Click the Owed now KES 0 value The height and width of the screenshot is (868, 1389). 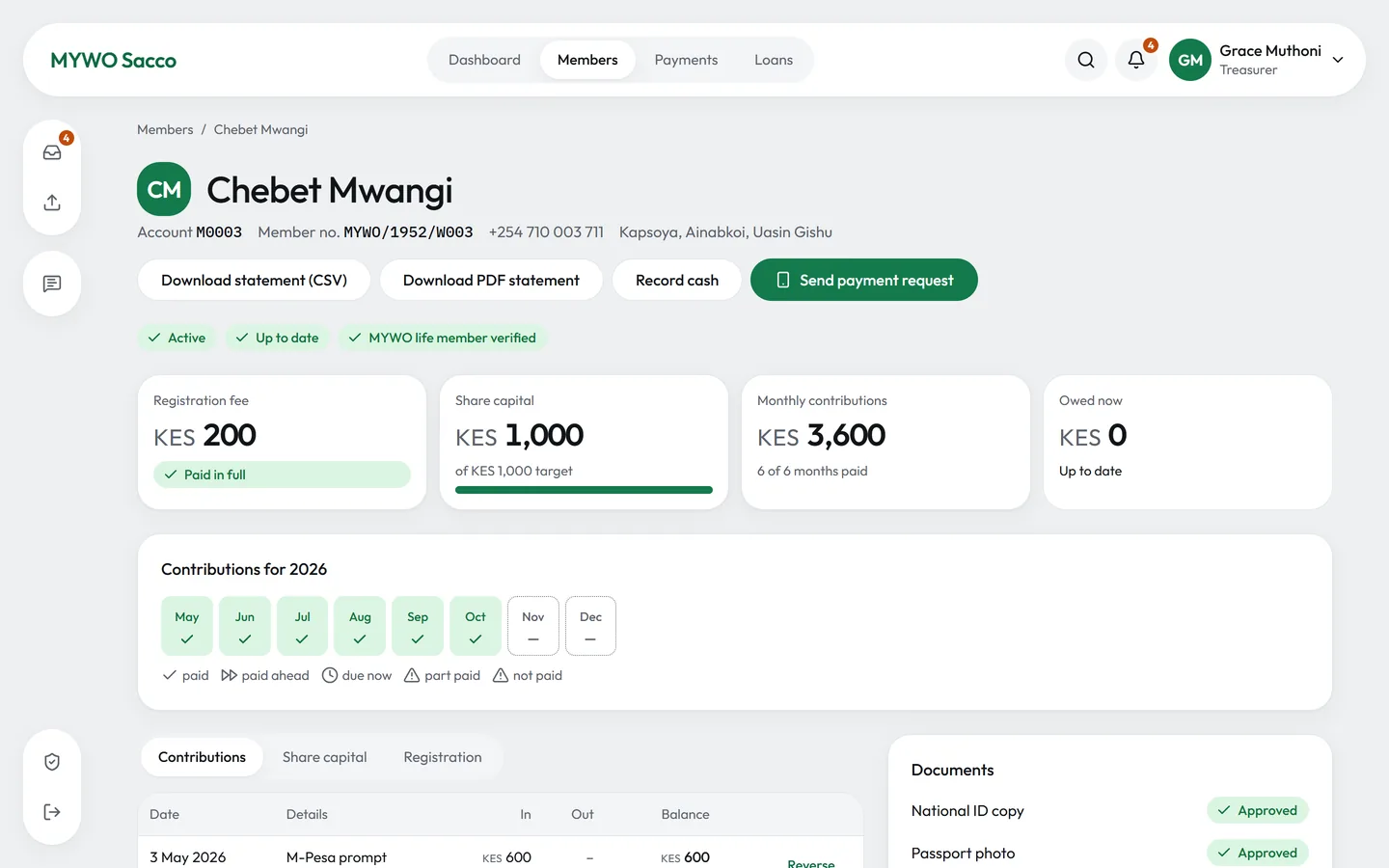point(1093,436)
